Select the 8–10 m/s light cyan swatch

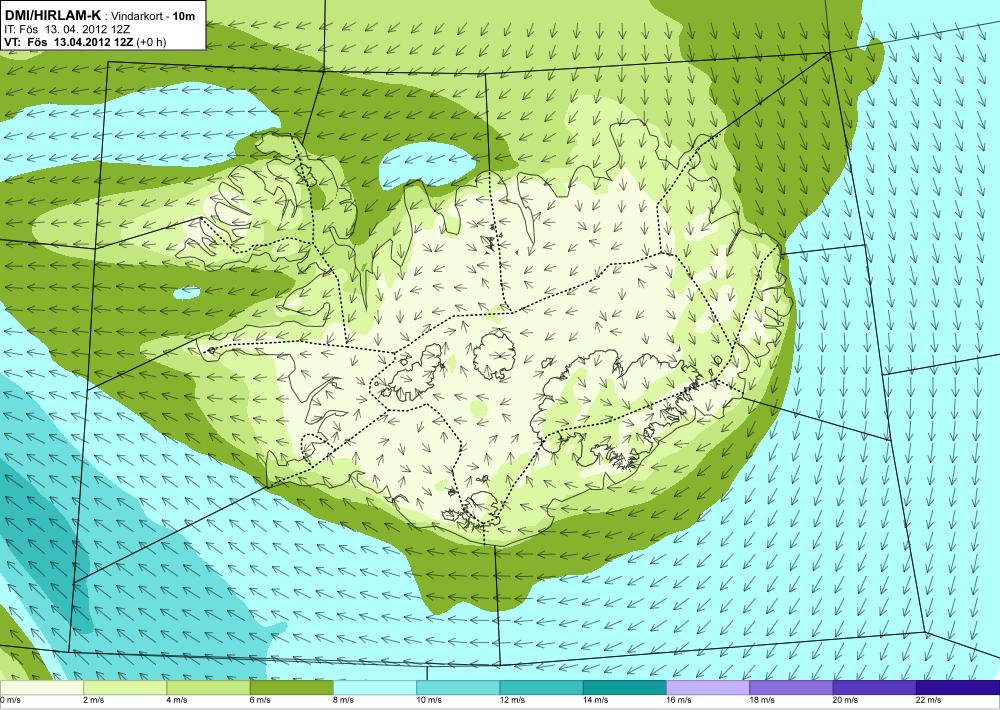pyautogui.click(x=375, y=688)
